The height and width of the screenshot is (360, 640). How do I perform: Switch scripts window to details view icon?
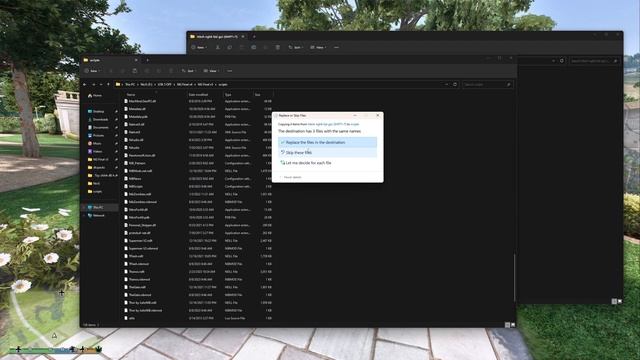click(507, 325)
